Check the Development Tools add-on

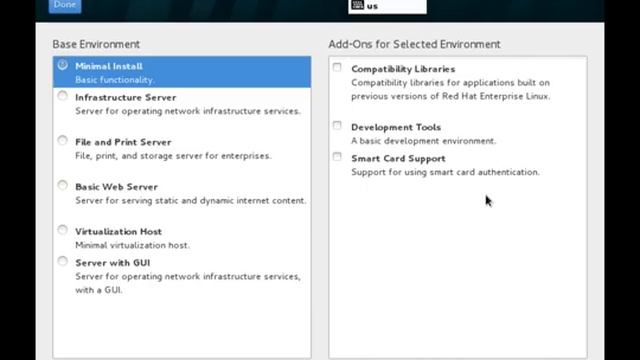tap(337, 125)
